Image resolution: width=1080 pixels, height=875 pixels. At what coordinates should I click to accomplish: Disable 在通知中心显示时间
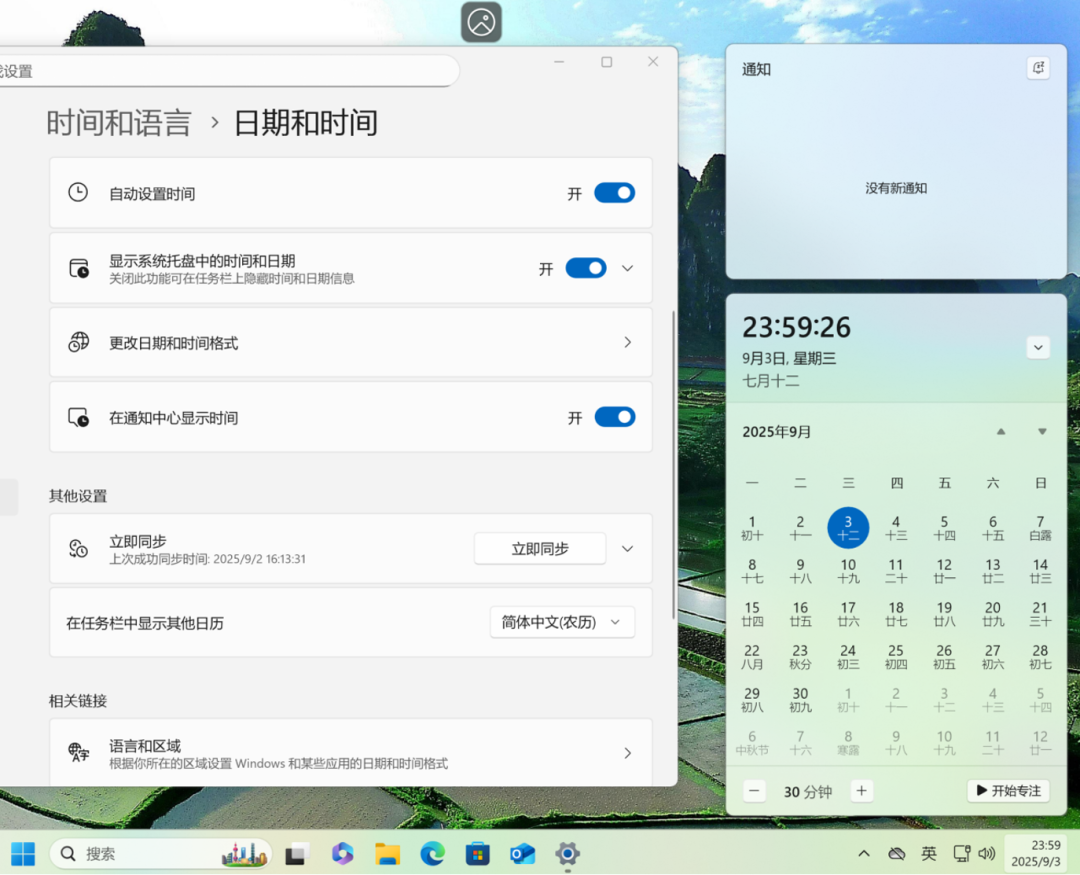[614, 417]
